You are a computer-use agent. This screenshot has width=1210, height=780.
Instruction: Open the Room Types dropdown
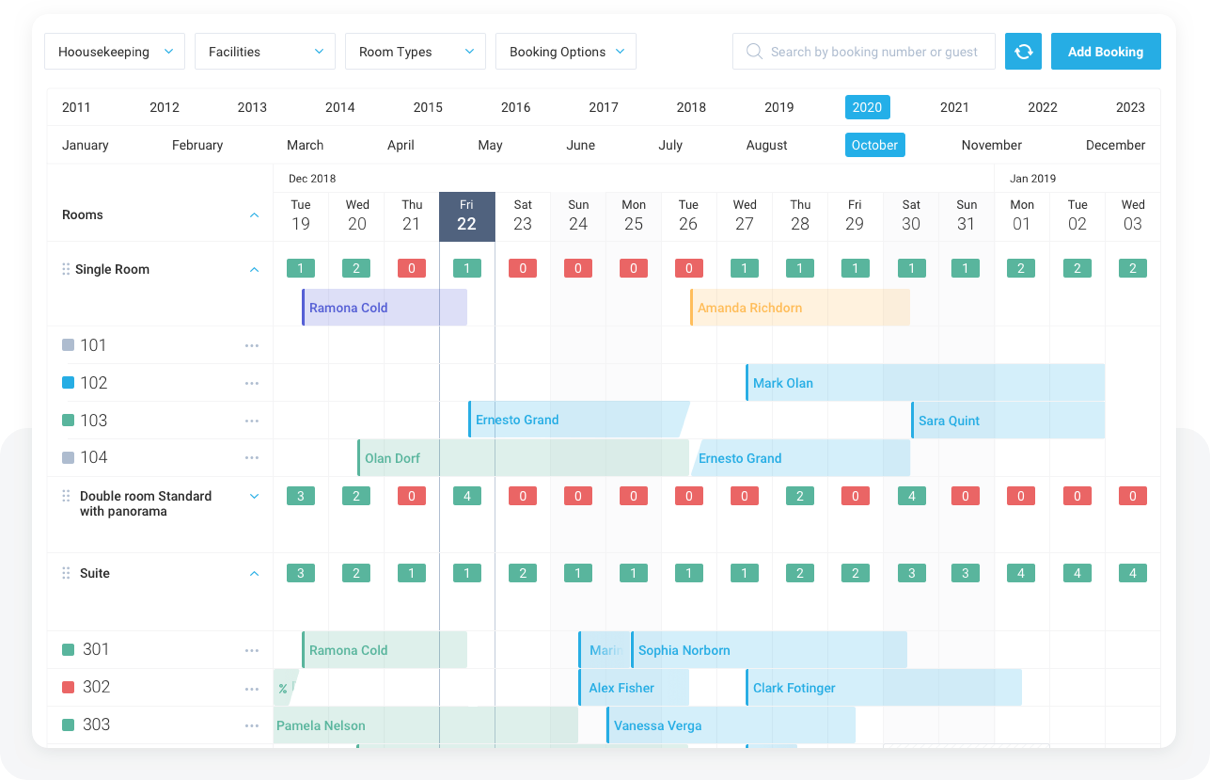[x=415, y=52]
